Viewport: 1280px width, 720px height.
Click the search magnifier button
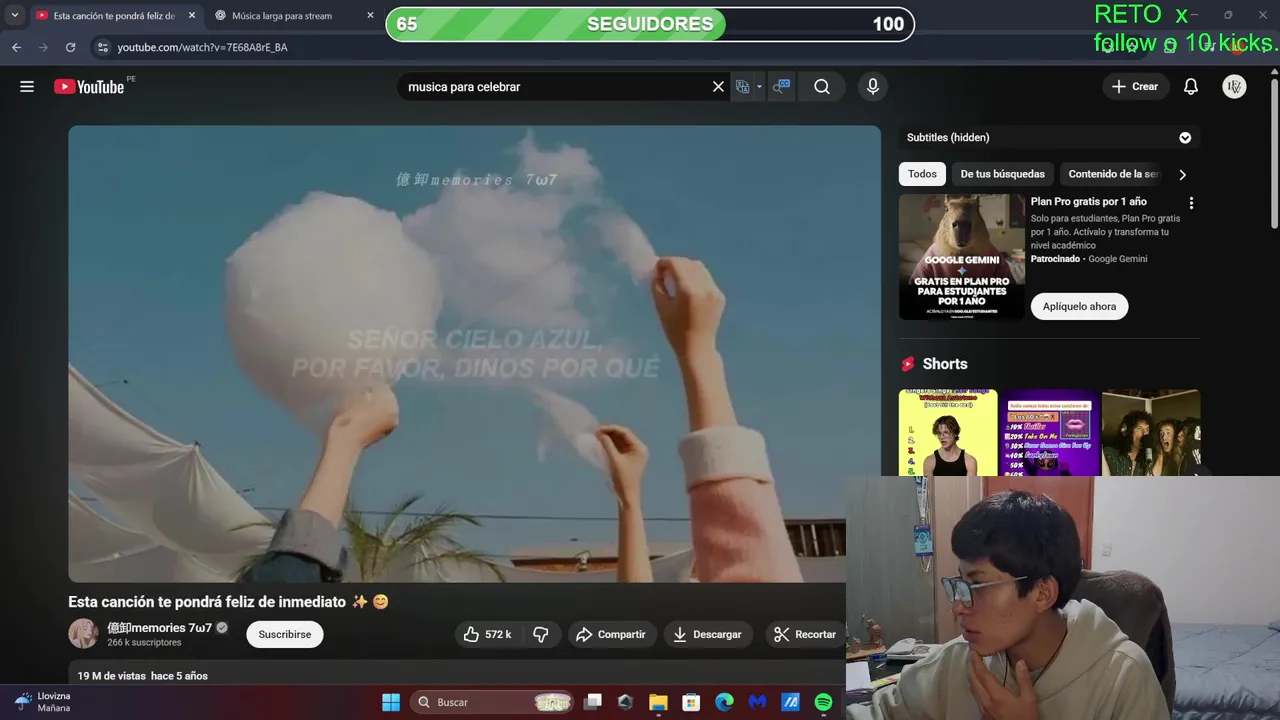click(x=822, y=87)
